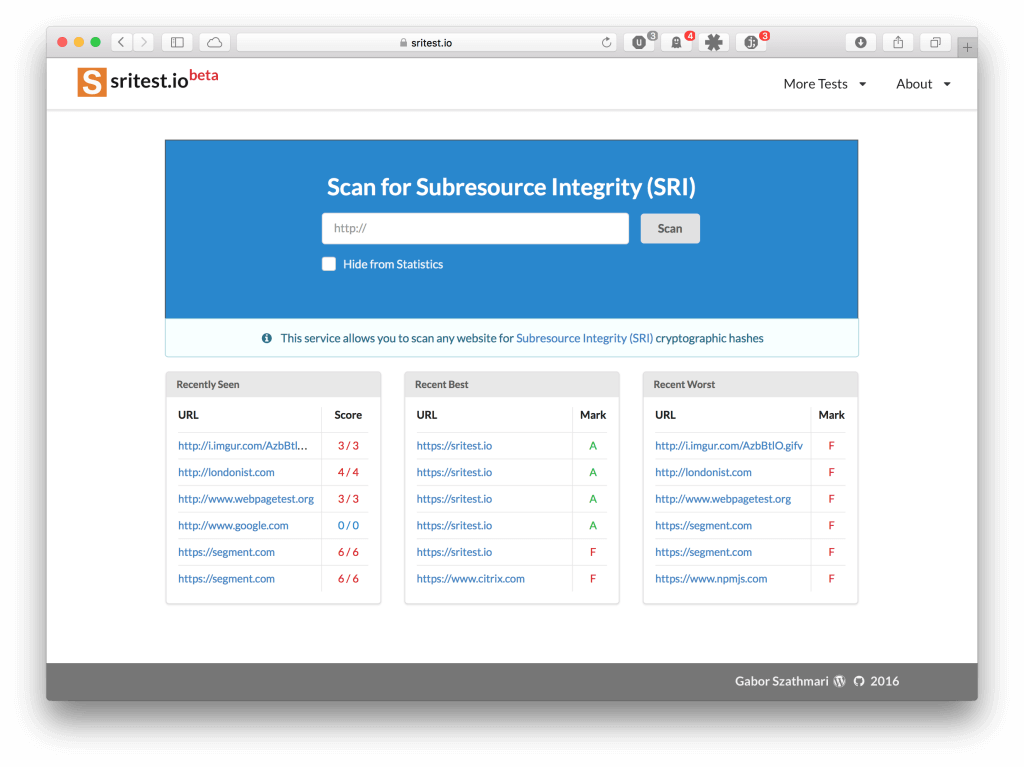1024x767 pixels.
Task: Expand the About dropdown
Action: tap(923, 84)
